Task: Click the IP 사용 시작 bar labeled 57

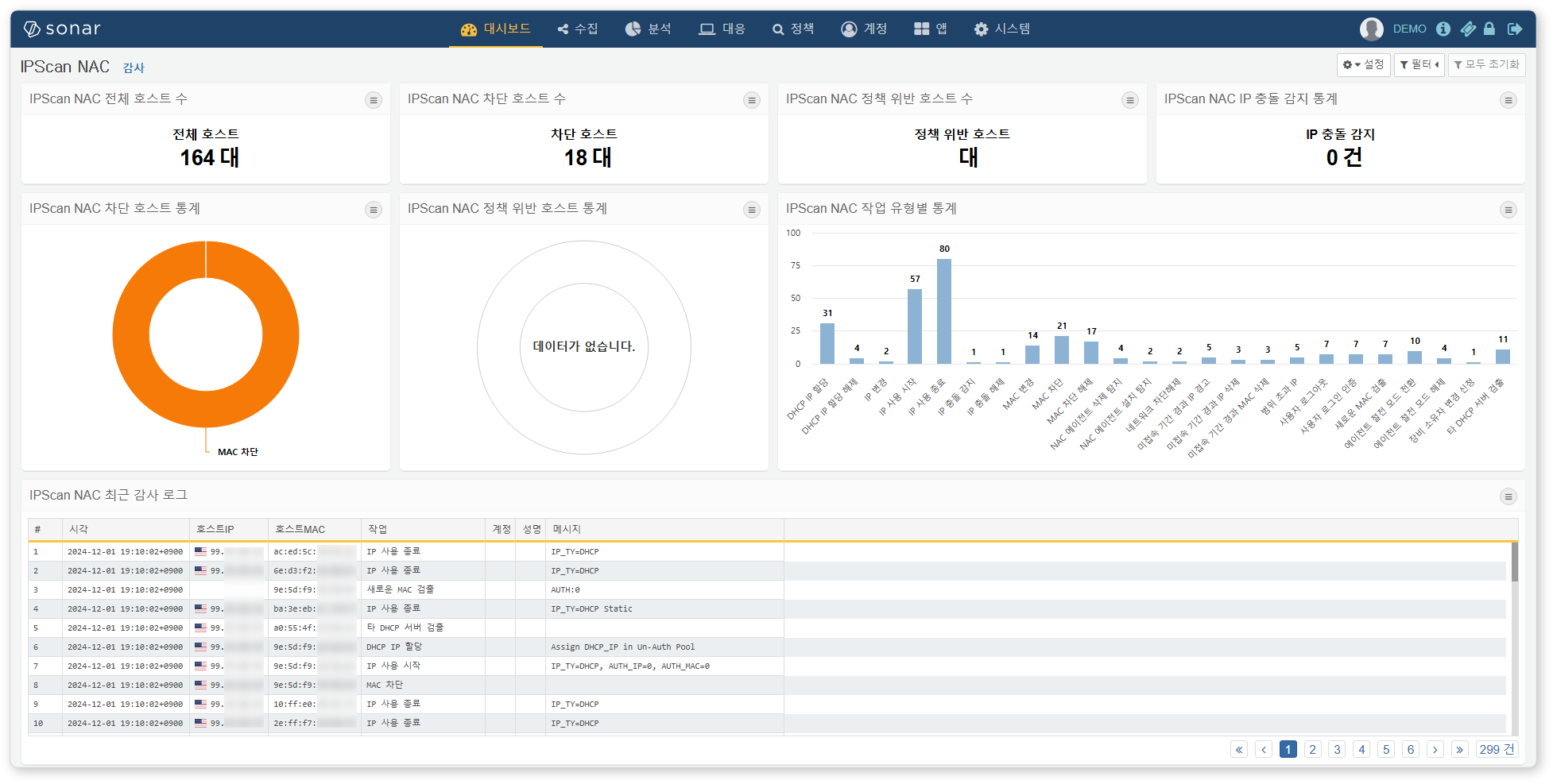Action: (x=915, y=326)
